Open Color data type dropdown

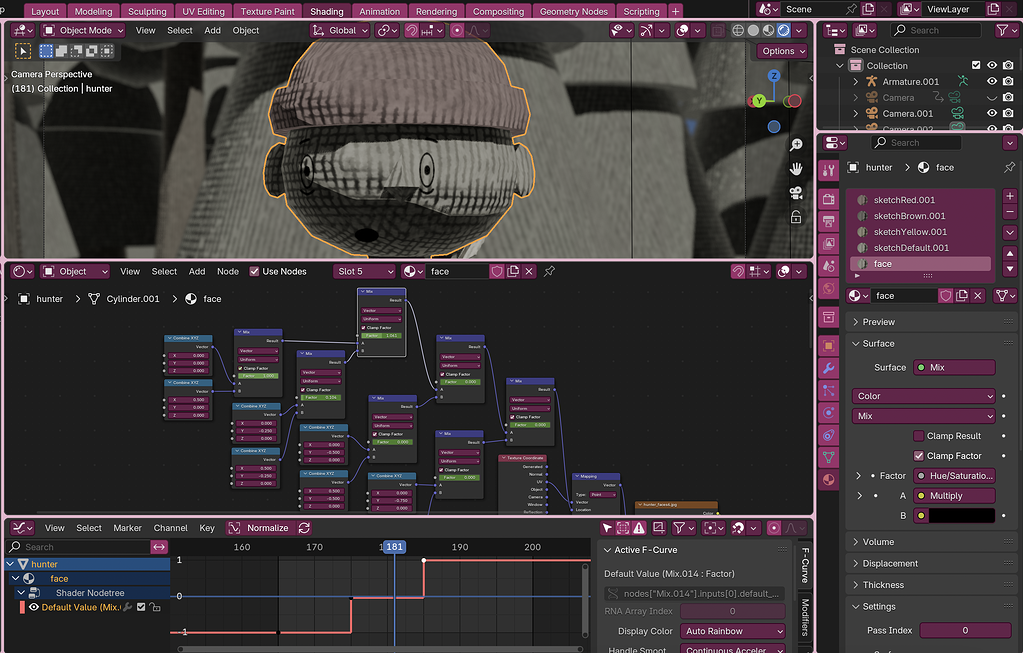(924, 396)
